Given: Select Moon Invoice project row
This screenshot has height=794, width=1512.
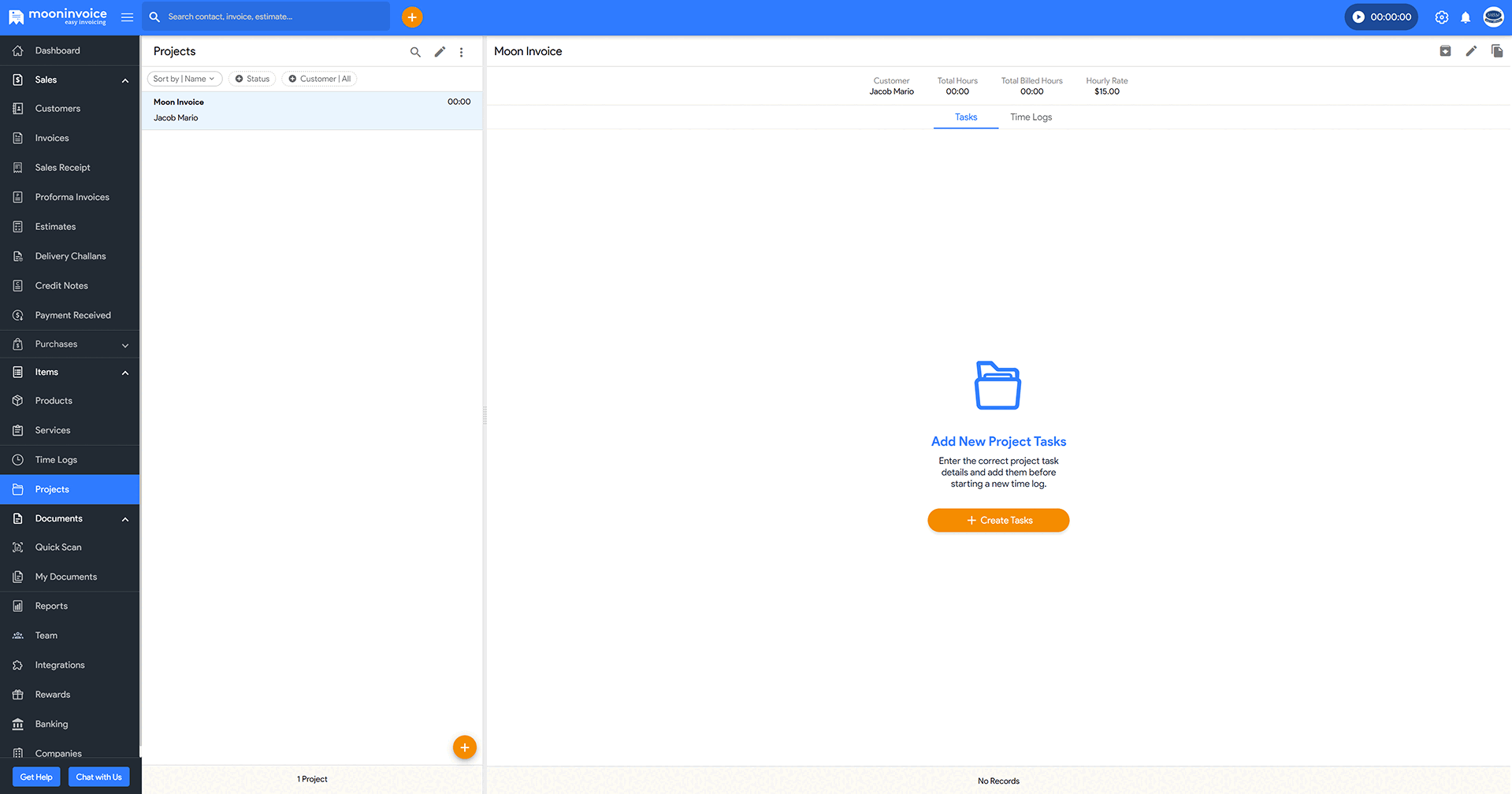Looking at the screenshot, I should coord(312,110).
